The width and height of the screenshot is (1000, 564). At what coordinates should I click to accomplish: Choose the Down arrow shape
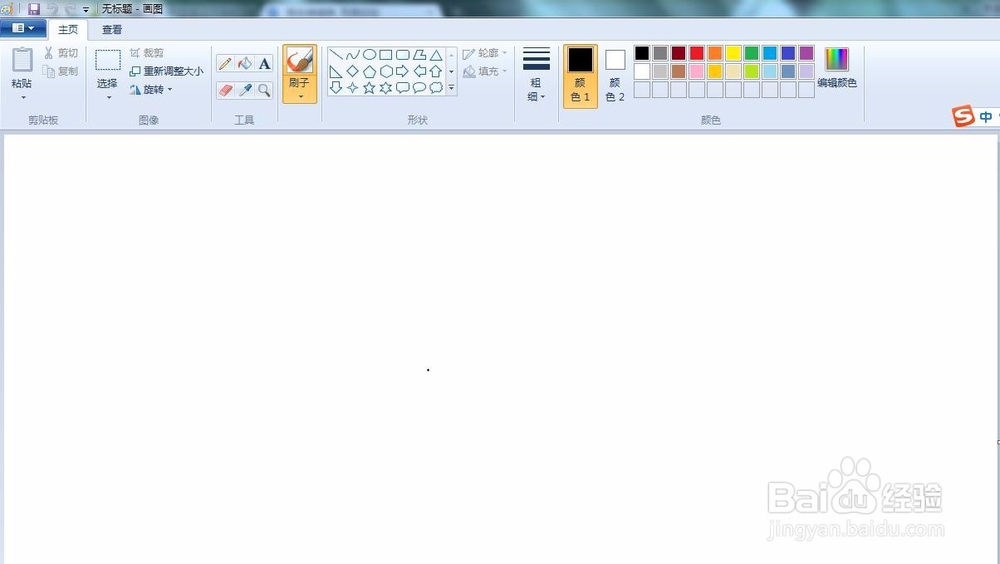pyautogui.click(x=336, y=87)
